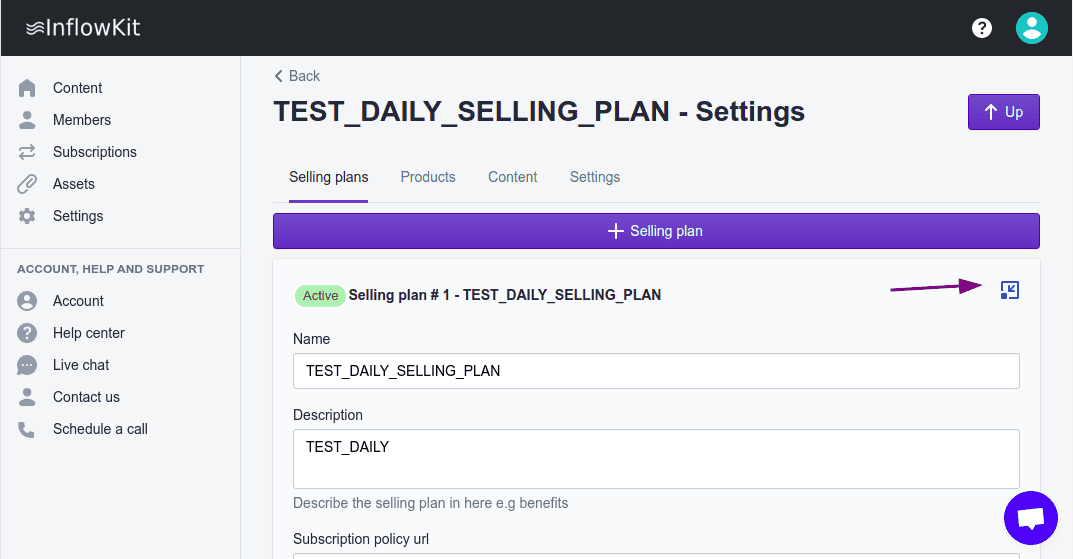Switch to the Content tab
This screenshot has width=1073, height=559.
[x=513, y=177]
